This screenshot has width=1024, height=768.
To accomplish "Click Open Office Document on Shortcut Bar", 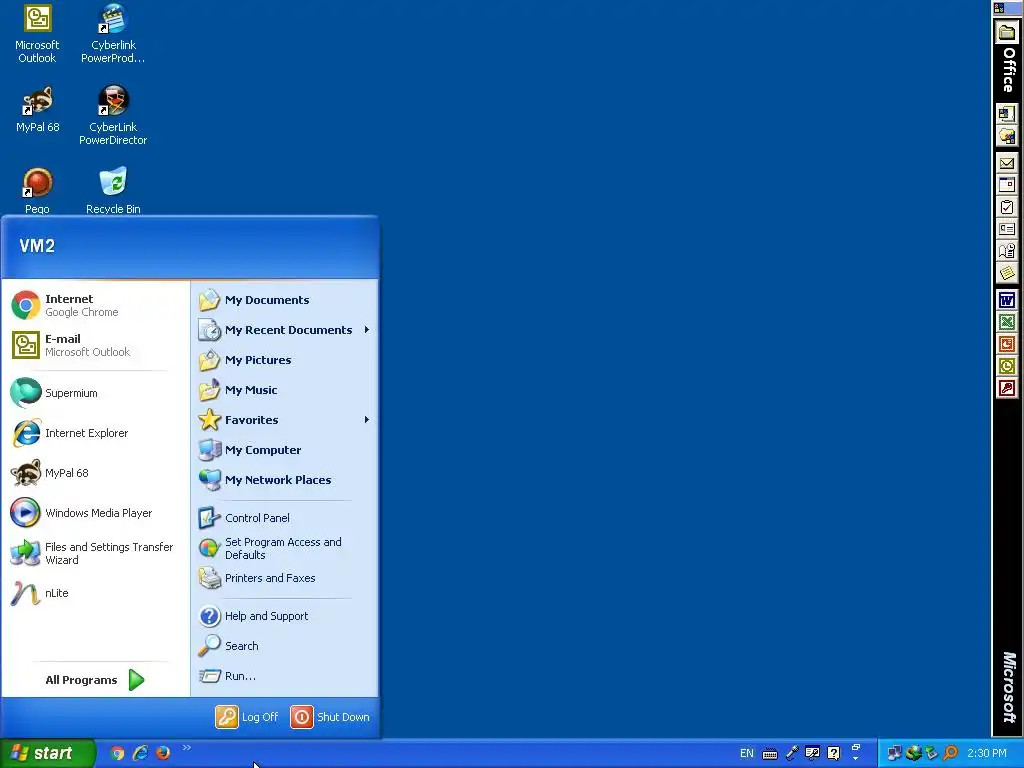I will click(x=1006, y=136).
